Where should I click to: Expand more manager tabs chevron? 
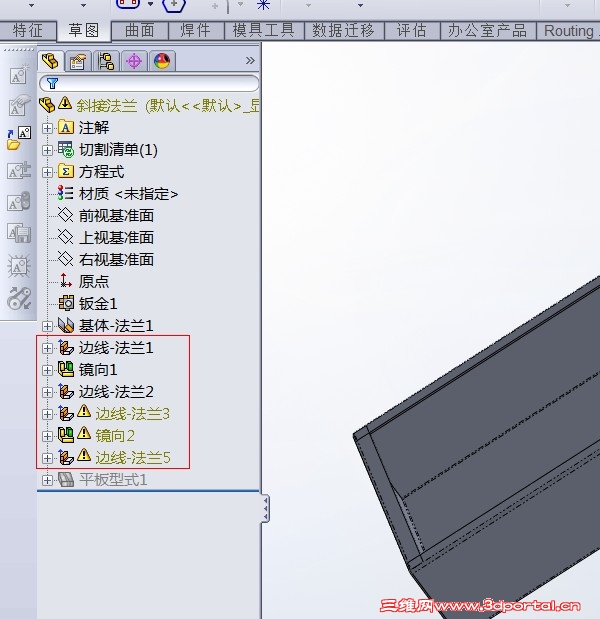coord(250,60)
